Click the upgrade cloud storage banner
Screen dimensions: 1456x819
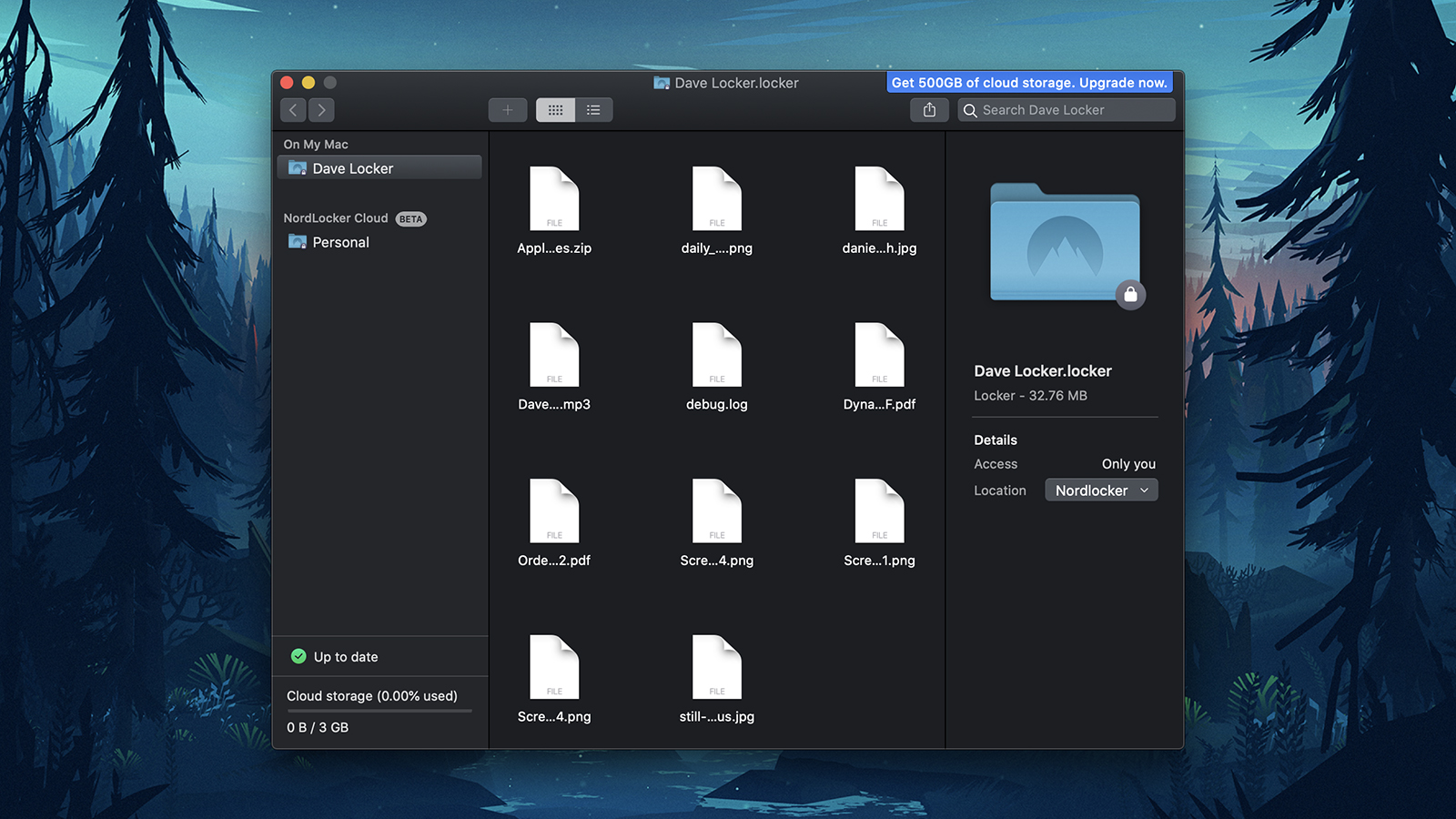[x=1029, y=82]
